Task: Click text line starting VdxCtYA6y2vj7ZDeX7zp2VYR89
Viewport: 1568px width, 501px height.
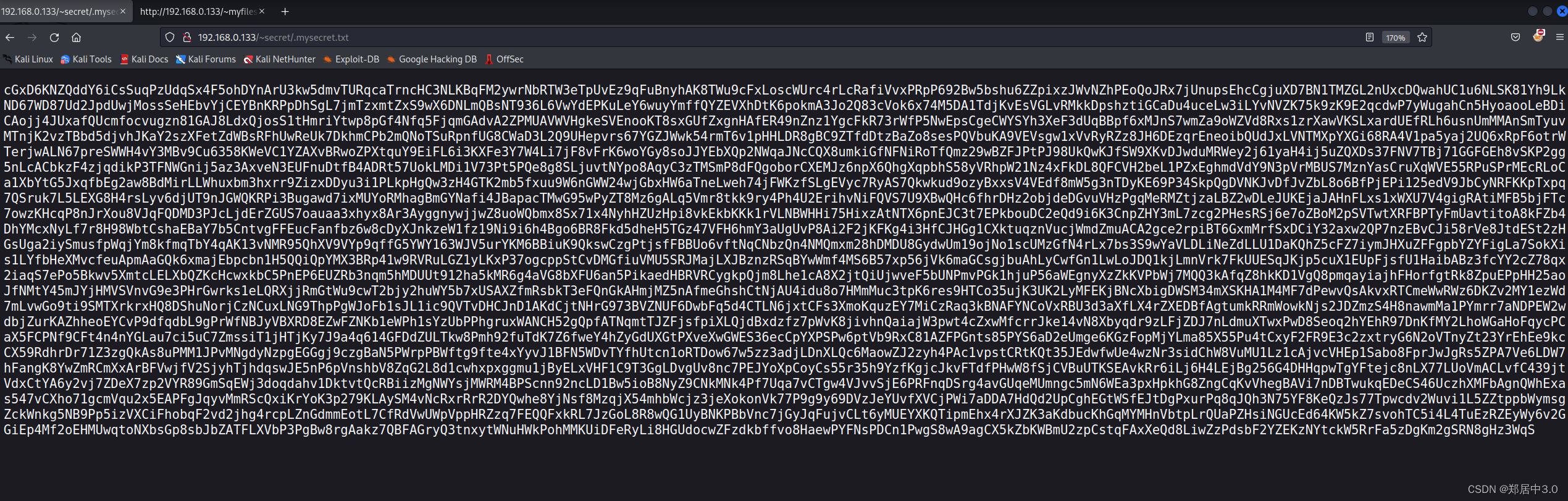Action: coord(784,383)
